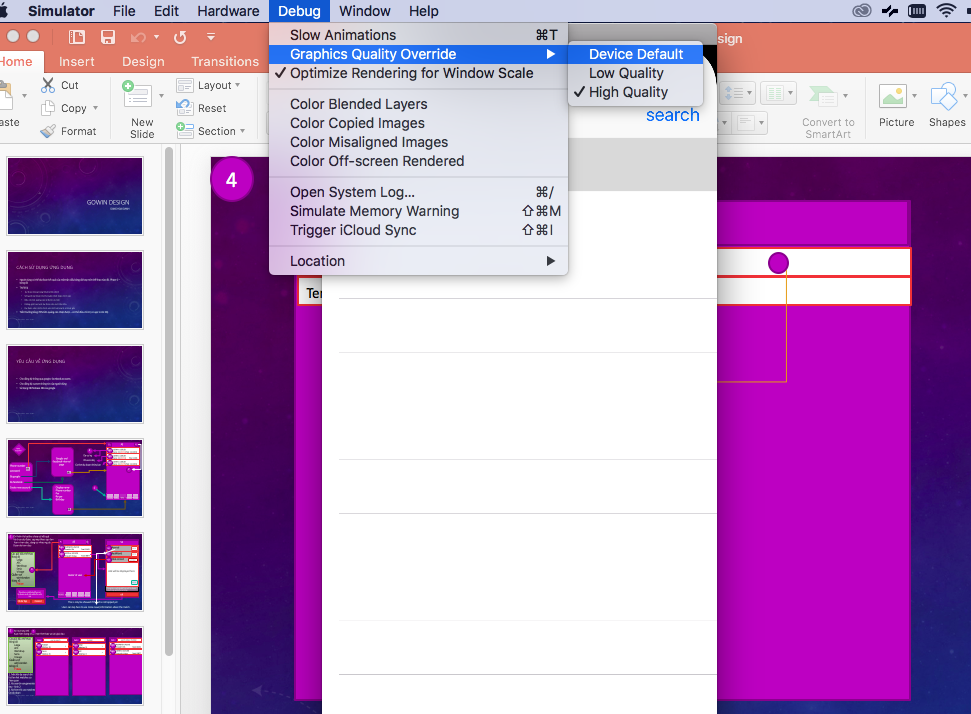
Task: Open the Layout dropdown
Action: (208, 85)
